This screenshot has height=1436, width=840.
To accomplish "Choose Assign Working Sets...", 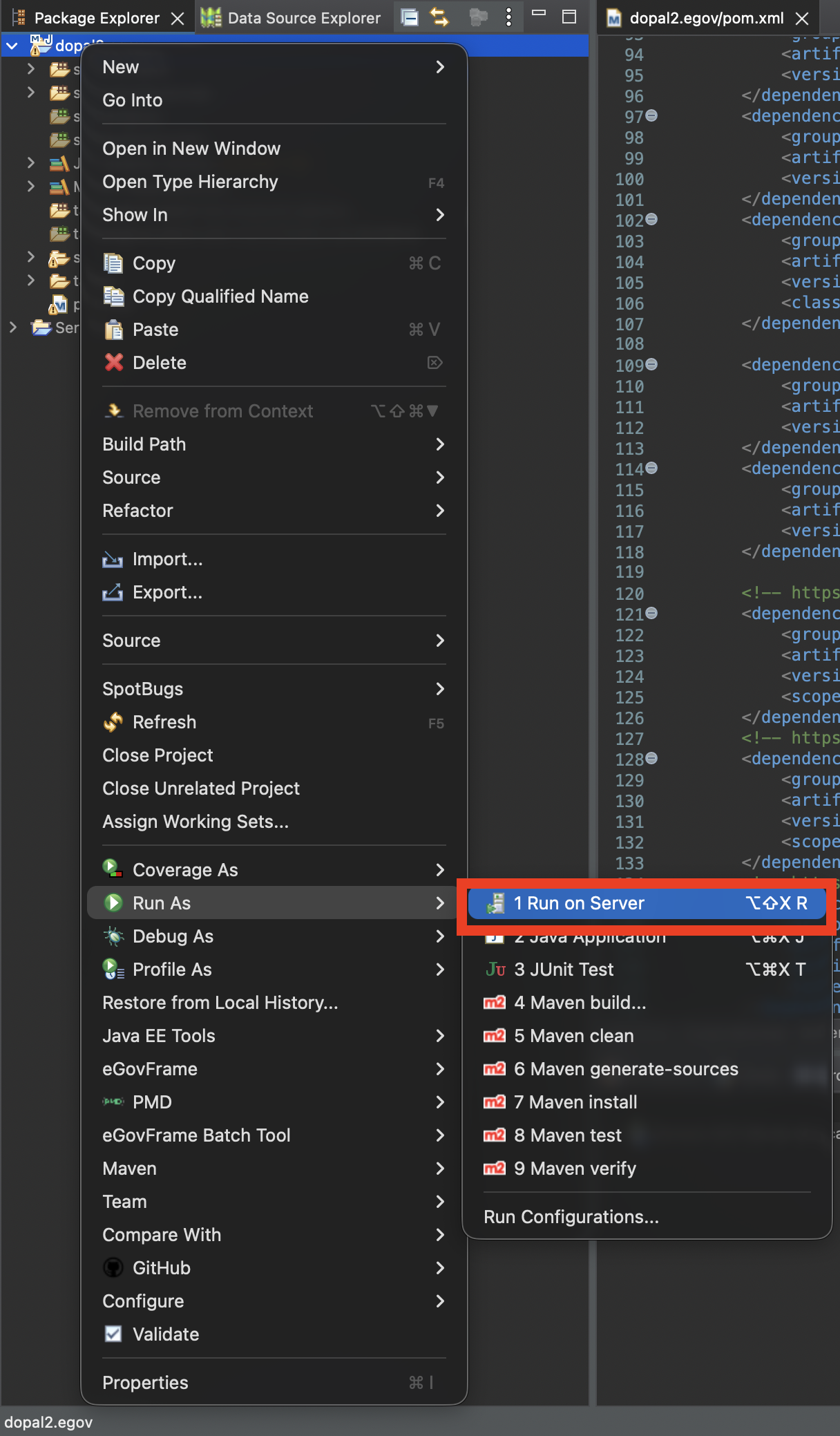I will pyautogui.click(x=274, y=822).
